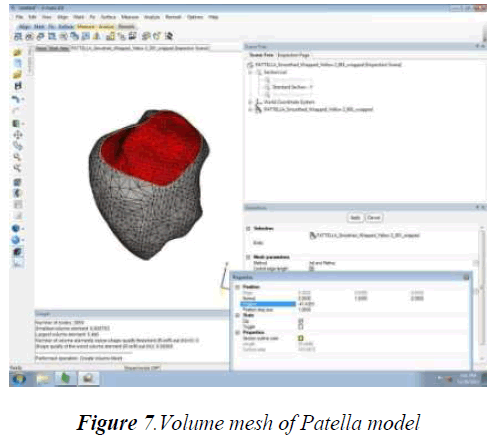The width and height of the screenshot is (492, 438).
Task: Collapse the State group in Properties
Action: [x=238, y=315]
